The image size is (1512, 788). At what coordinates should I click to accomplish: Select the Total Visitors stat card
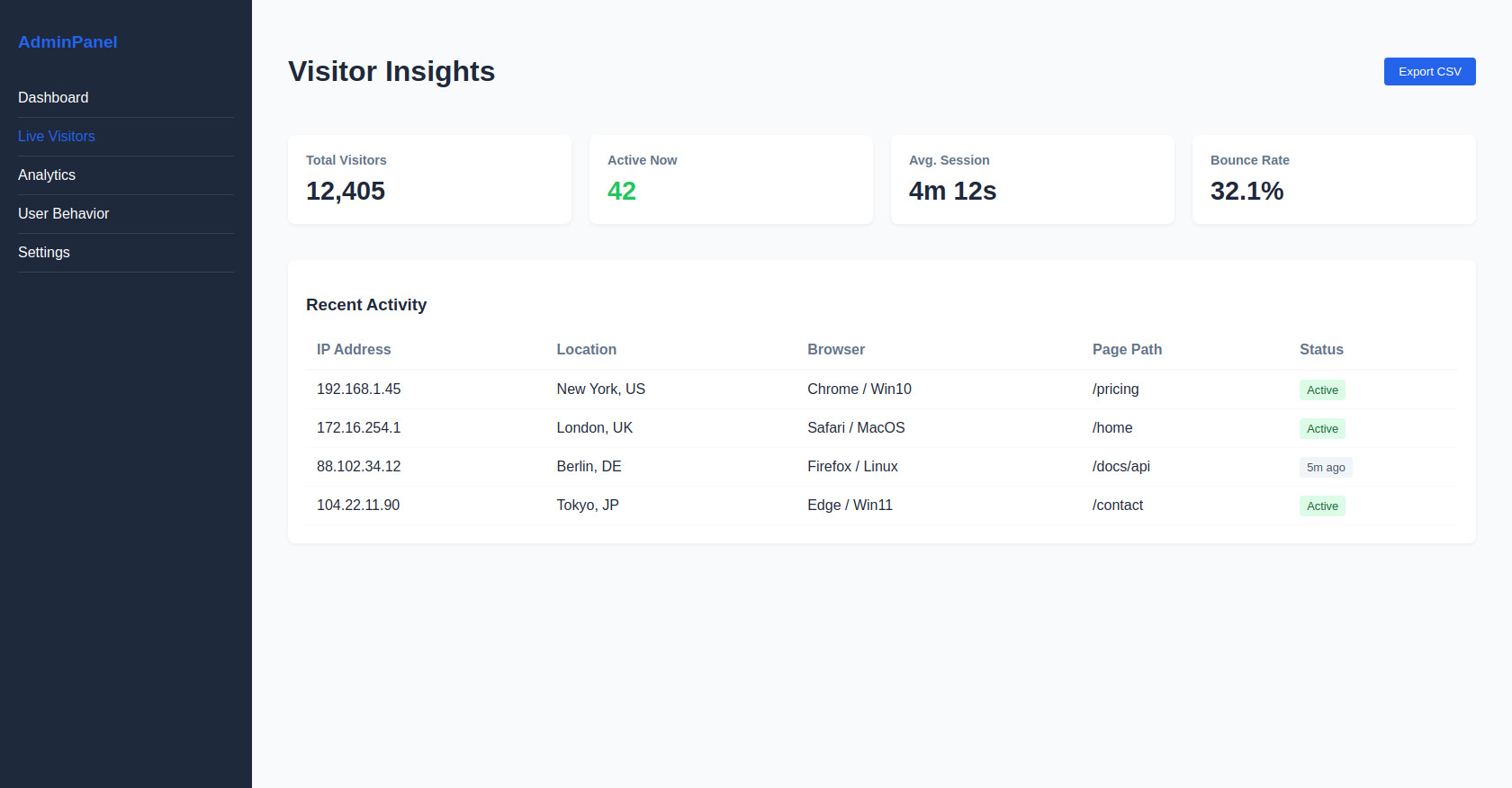click(x=429, y=179)
